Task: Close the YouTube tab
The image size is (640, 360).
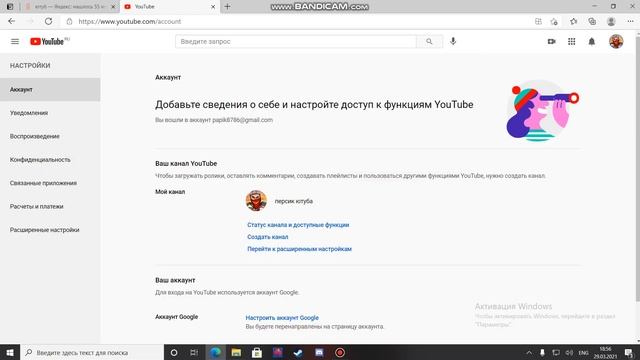Action: 213,7
